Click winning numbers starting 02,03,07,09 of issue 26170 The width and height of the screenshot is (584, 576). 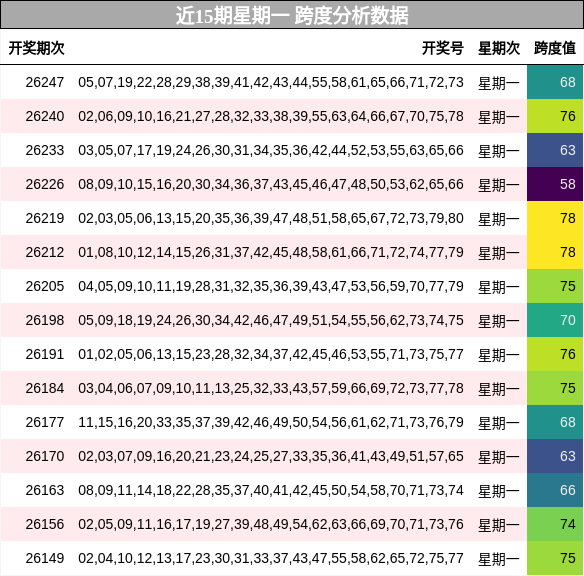[271, 456]
